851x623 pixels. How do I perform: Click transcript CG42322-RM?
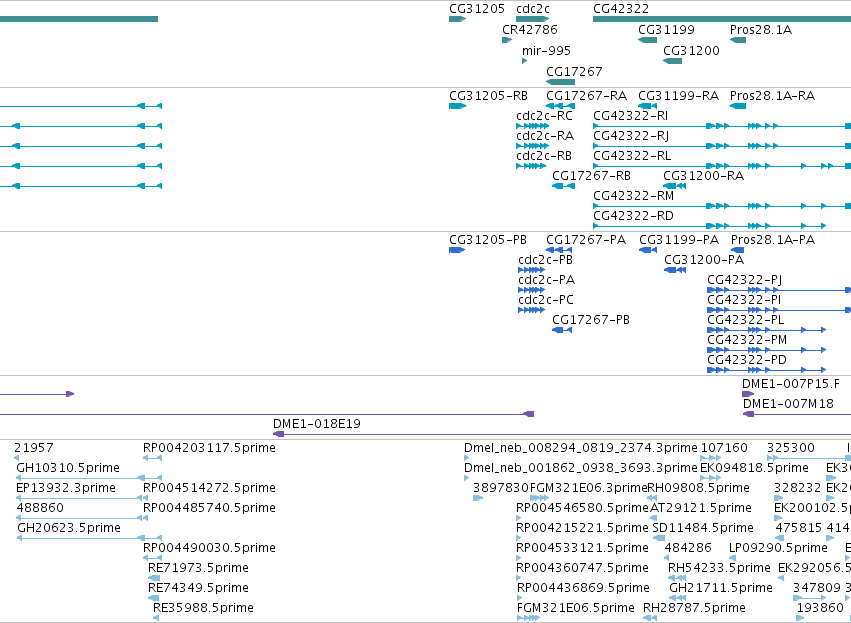pos(722,206)
